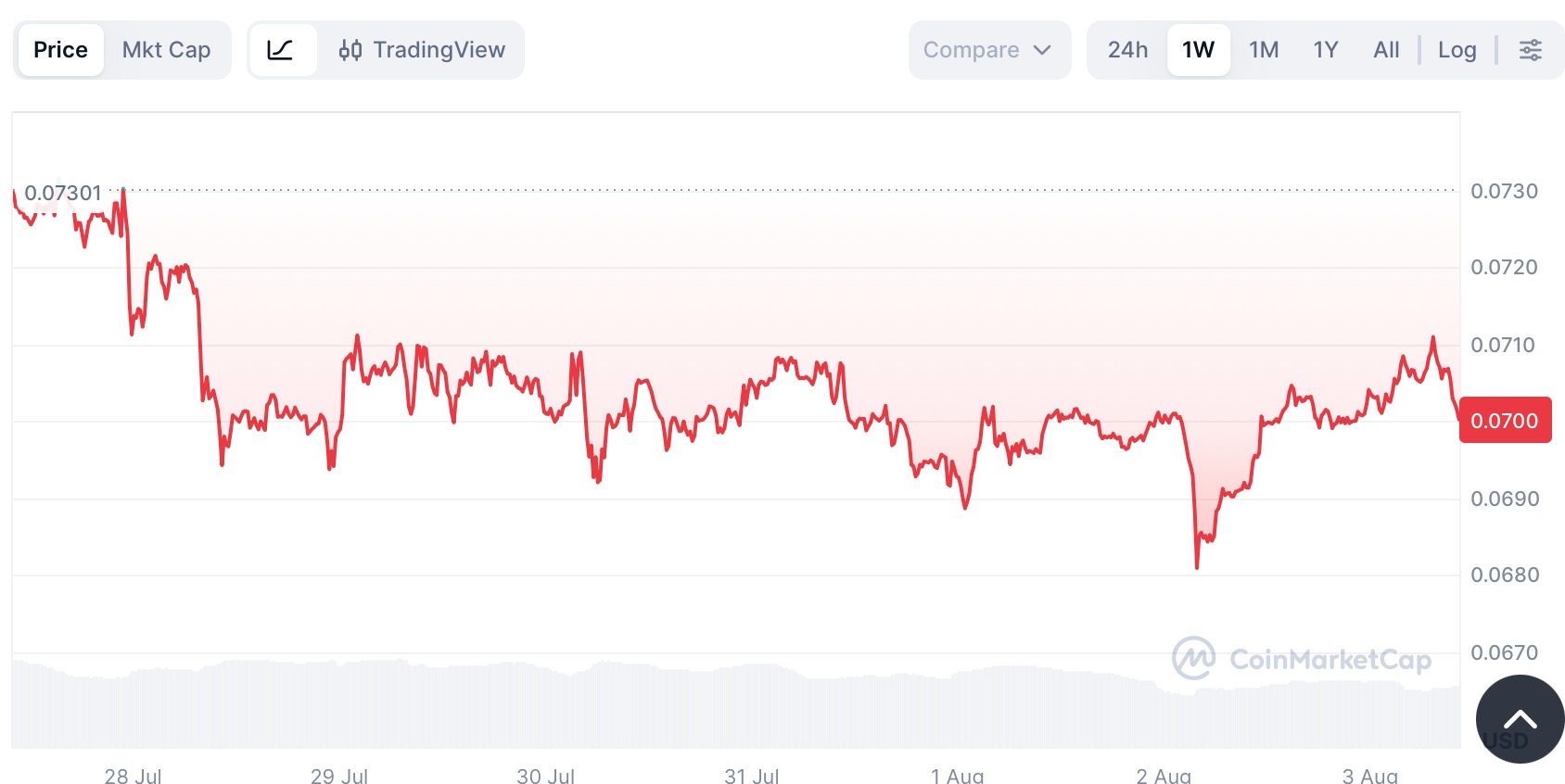Viewport: 1565px width, 784px height.
Task: Click the 0.07301 high price label
Action: click(63, 193)
